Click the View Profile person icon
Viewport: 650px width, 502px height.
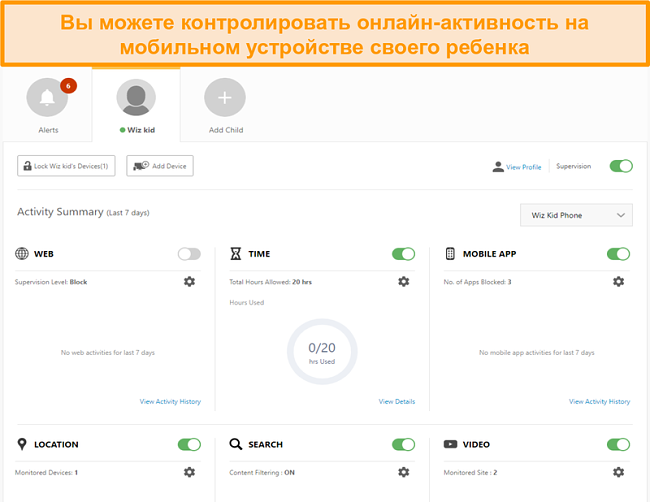coord(498,167)
